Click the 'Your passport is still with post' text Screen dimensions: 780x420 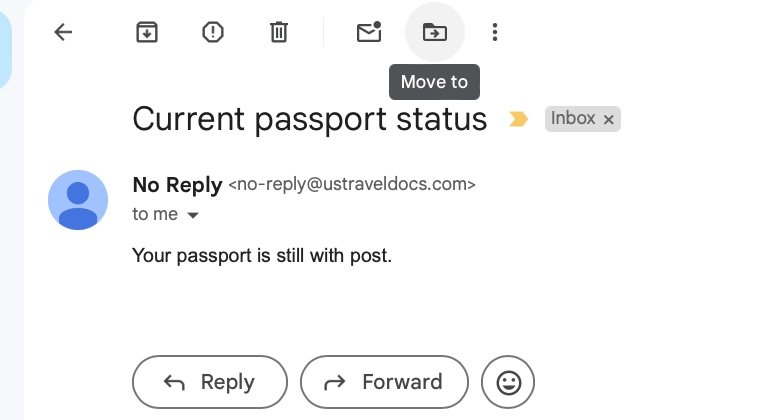tap(262, 256)
